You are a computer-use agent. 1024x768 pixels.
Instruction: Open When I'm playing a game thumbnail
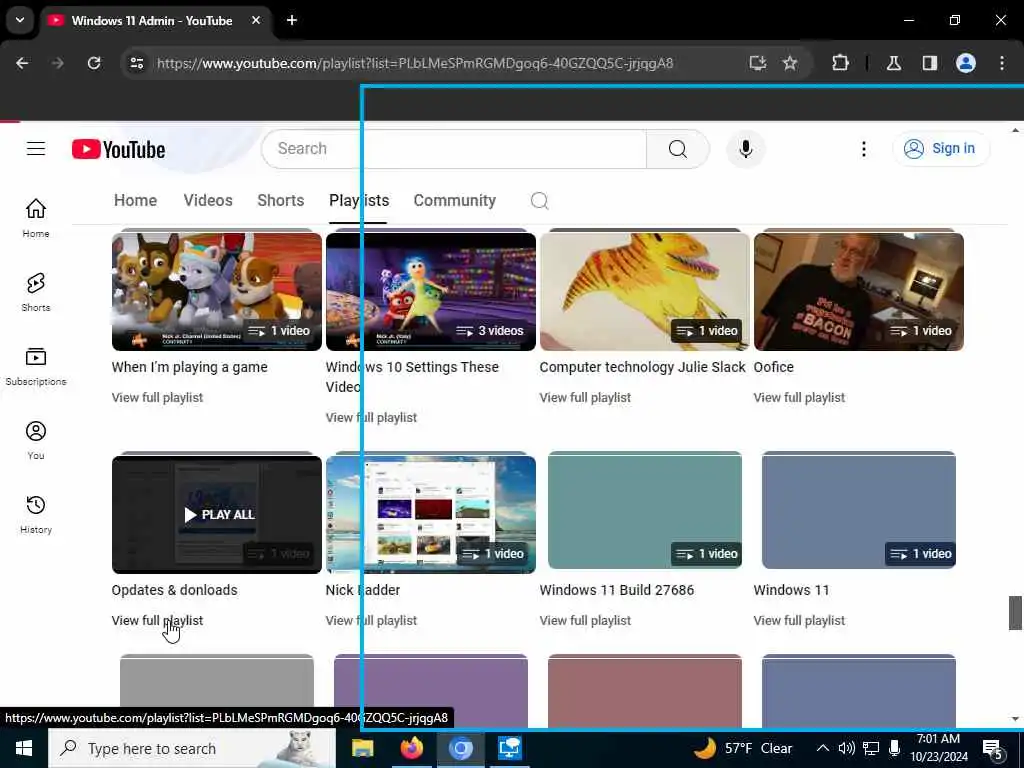pos(217,291)
